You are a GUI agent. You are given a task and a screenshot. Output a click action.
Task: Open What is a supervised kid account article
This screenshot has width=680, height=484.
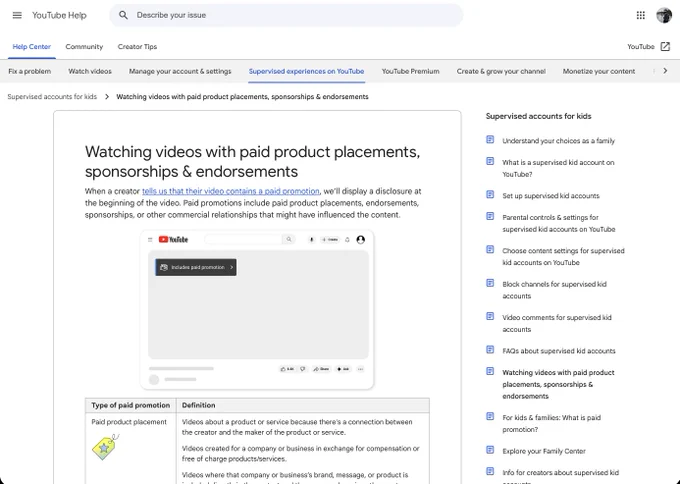[558, 168]
